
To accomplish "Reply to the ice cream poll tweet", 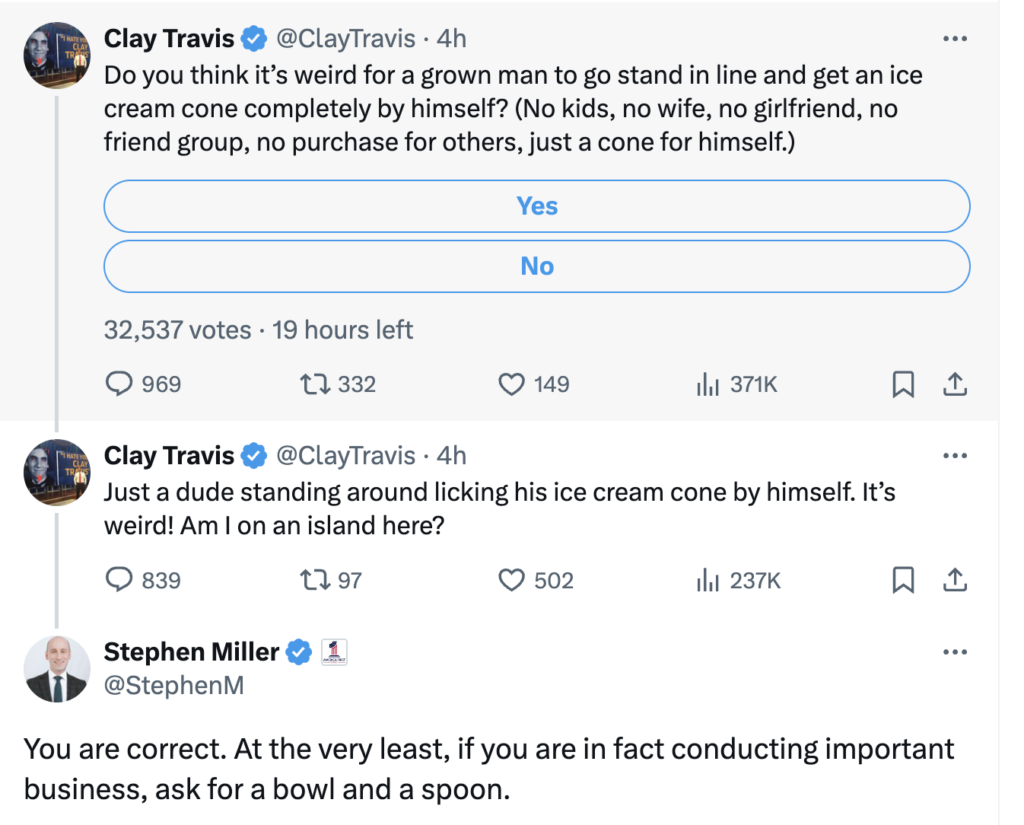I will (x=120, y=384).
